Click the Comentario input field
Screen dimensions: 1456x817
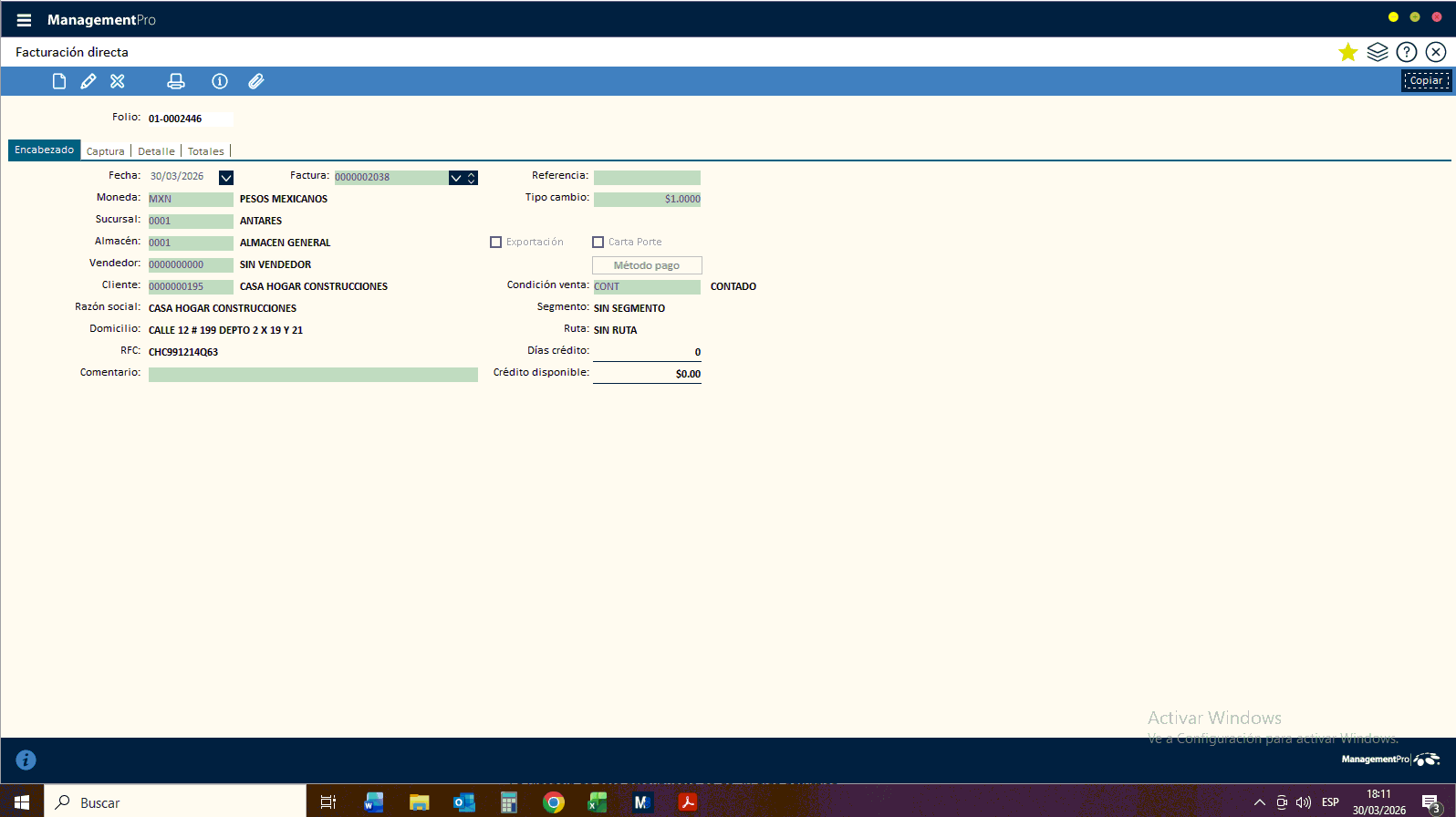(x=313, y=375)
